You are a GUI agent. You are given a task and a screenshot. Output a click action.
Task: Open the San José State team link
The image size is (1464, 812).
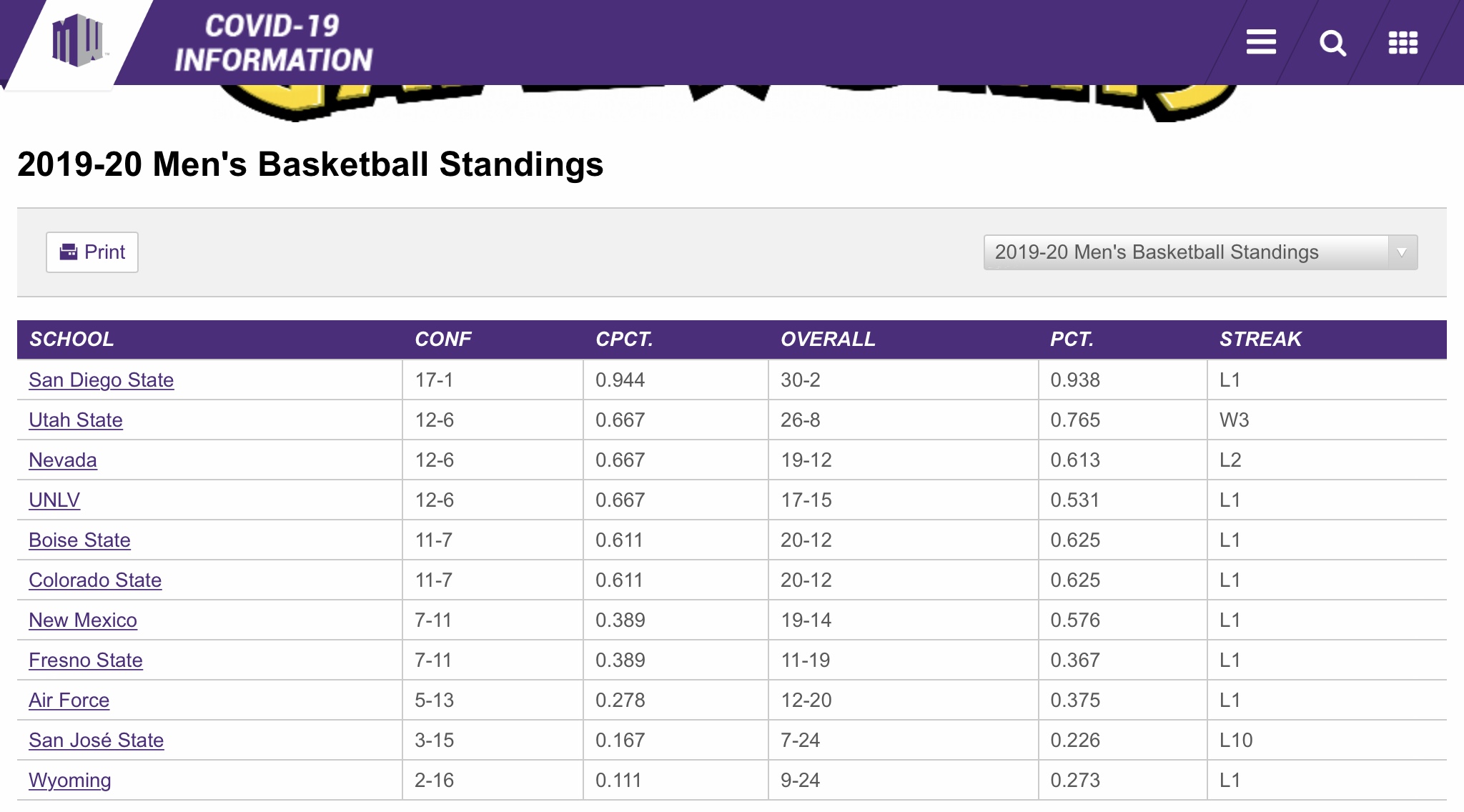pos(97,741)
